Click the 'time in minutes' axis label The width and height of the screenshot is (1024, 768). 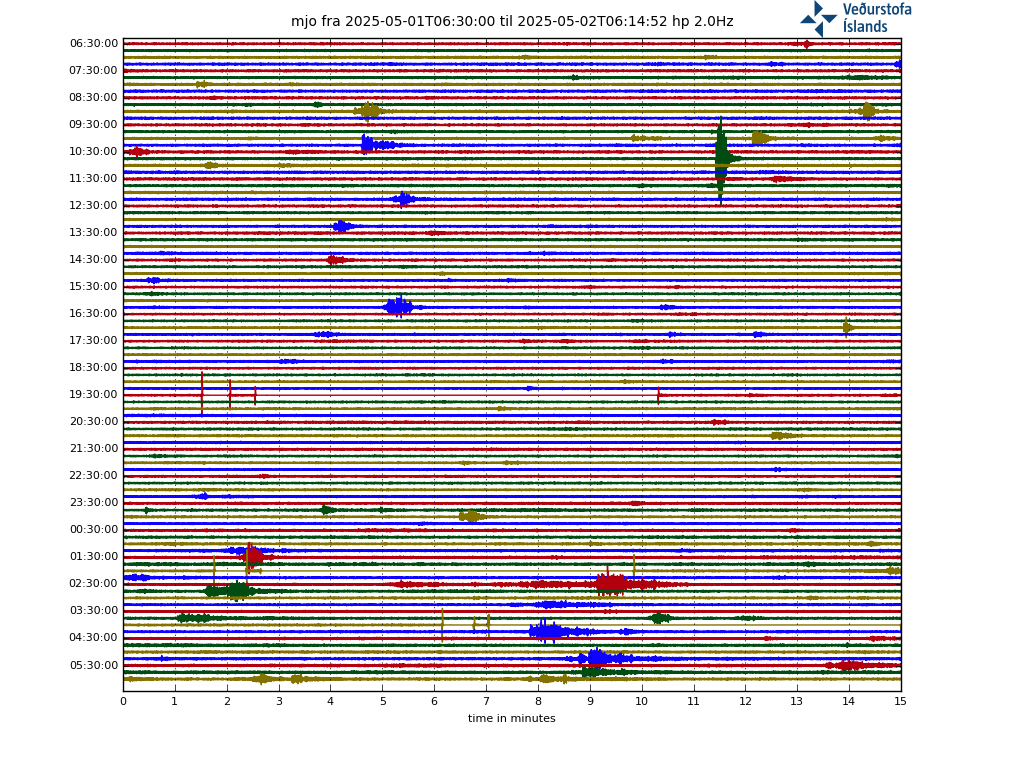(x=511, y=718)
